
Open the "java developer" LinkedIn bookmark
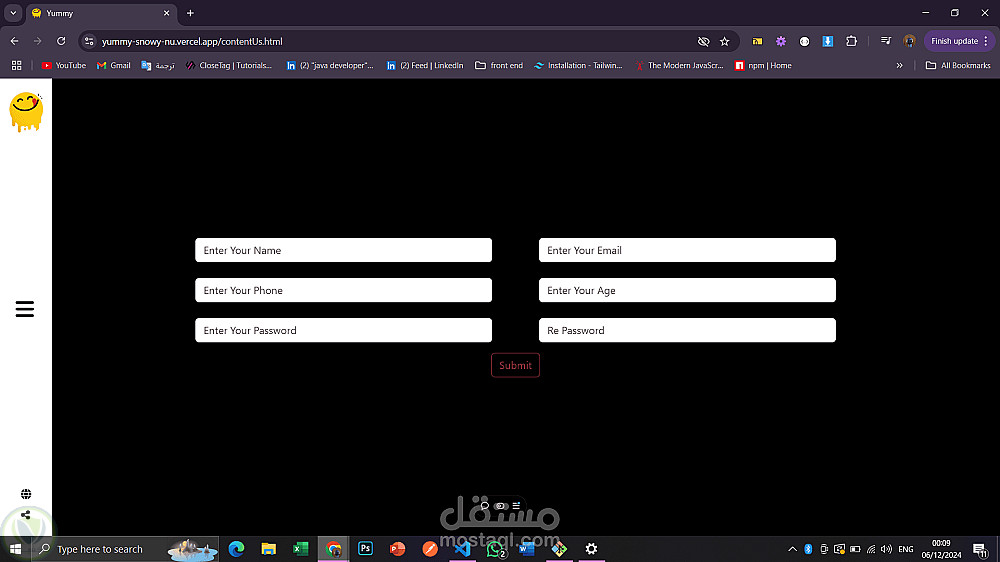tap(330, 66)
